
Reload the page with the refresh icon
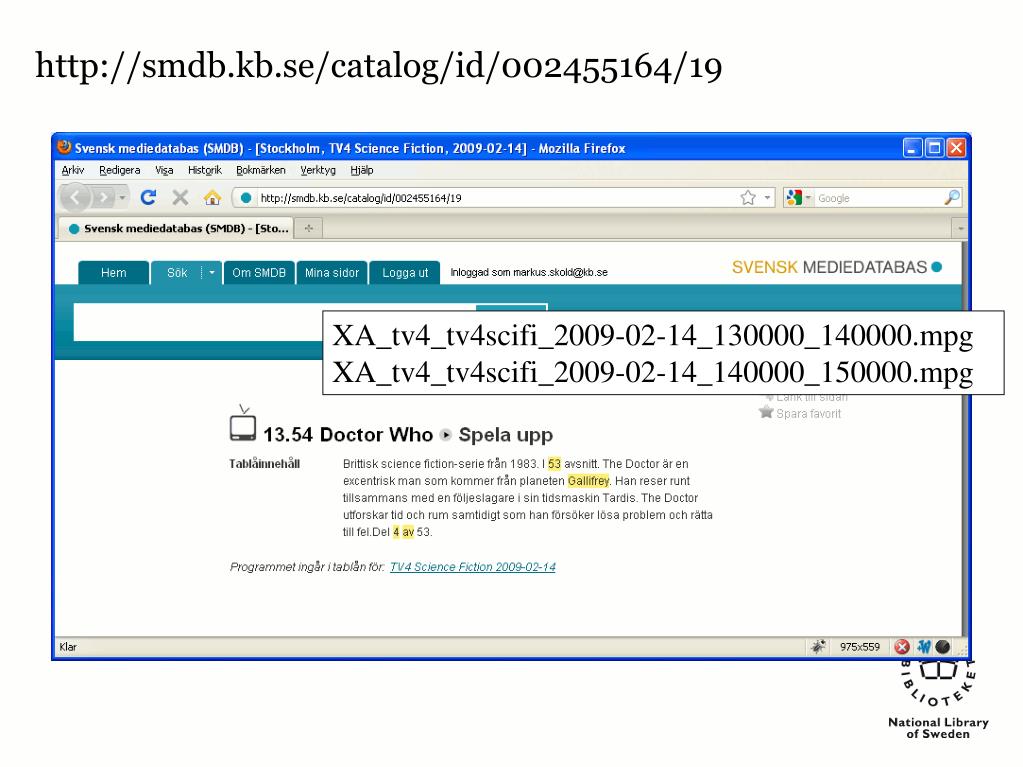[149, 198]
